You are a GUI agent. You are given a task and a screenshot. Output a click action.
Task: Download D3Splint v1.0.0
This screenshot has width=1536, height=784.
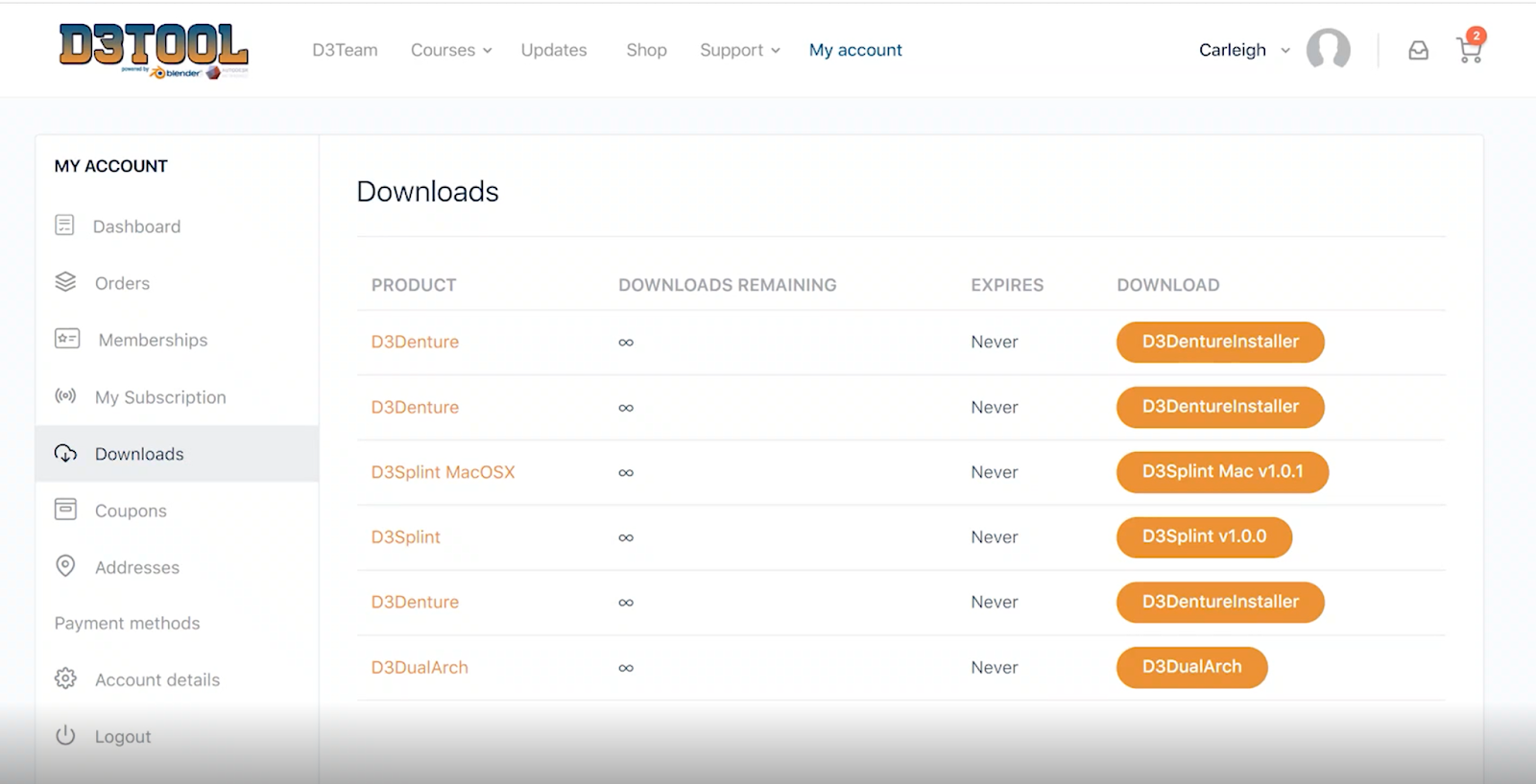coord(1204,536)
